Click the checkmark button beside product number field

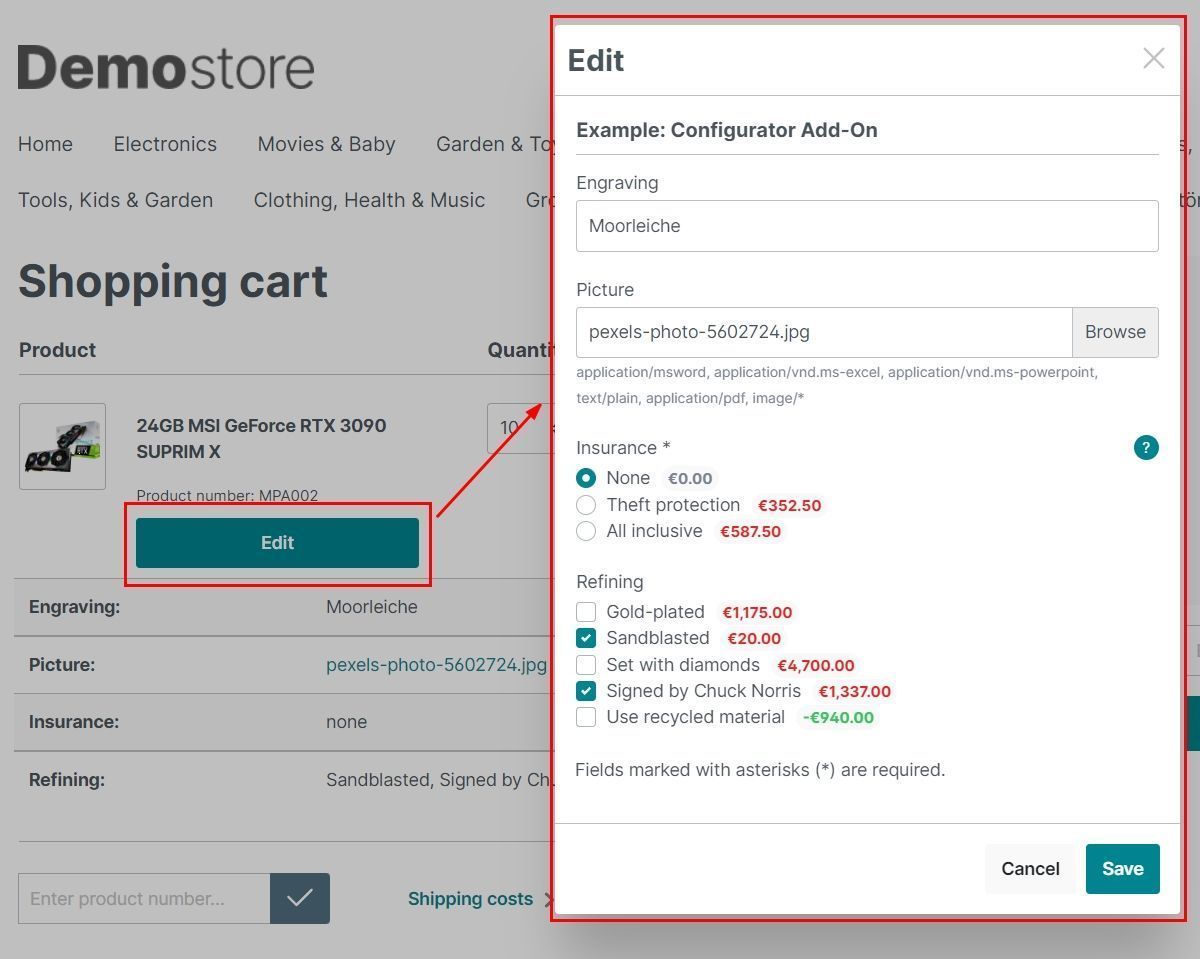[299, 898]
